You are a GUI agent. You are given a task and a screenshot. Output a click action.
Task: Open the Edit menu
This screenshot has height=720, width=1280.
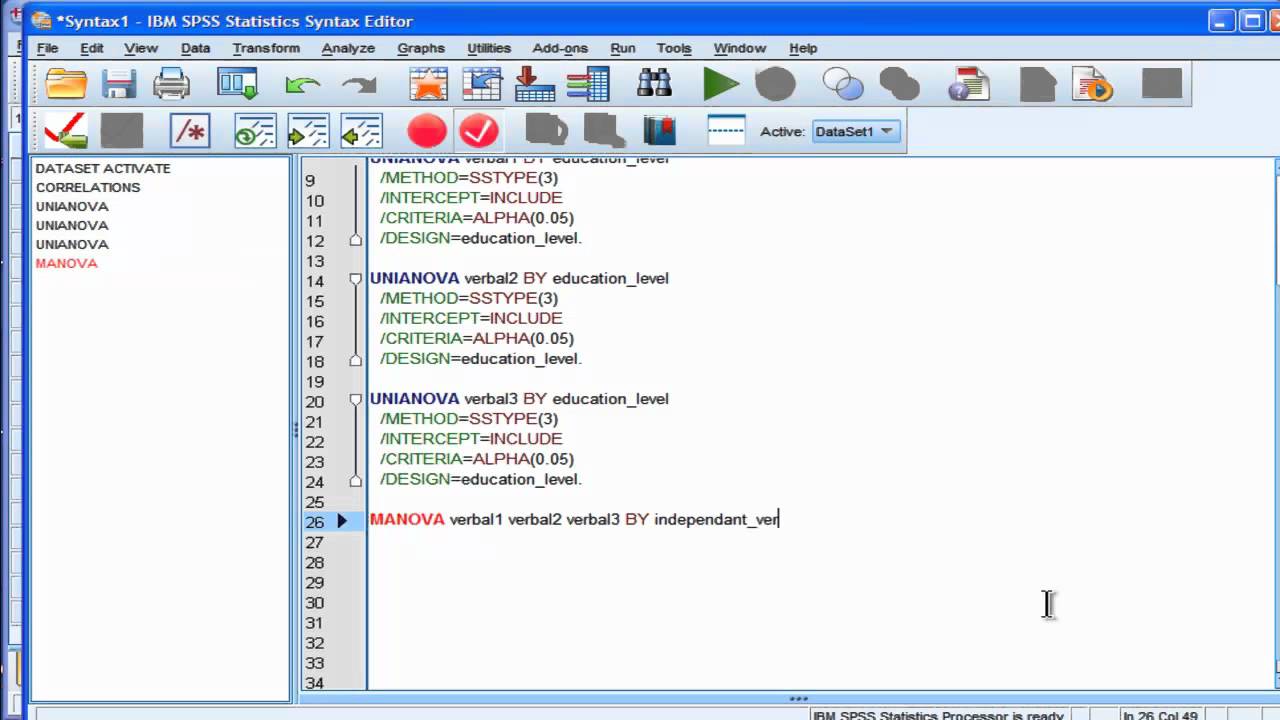[92, 48]
